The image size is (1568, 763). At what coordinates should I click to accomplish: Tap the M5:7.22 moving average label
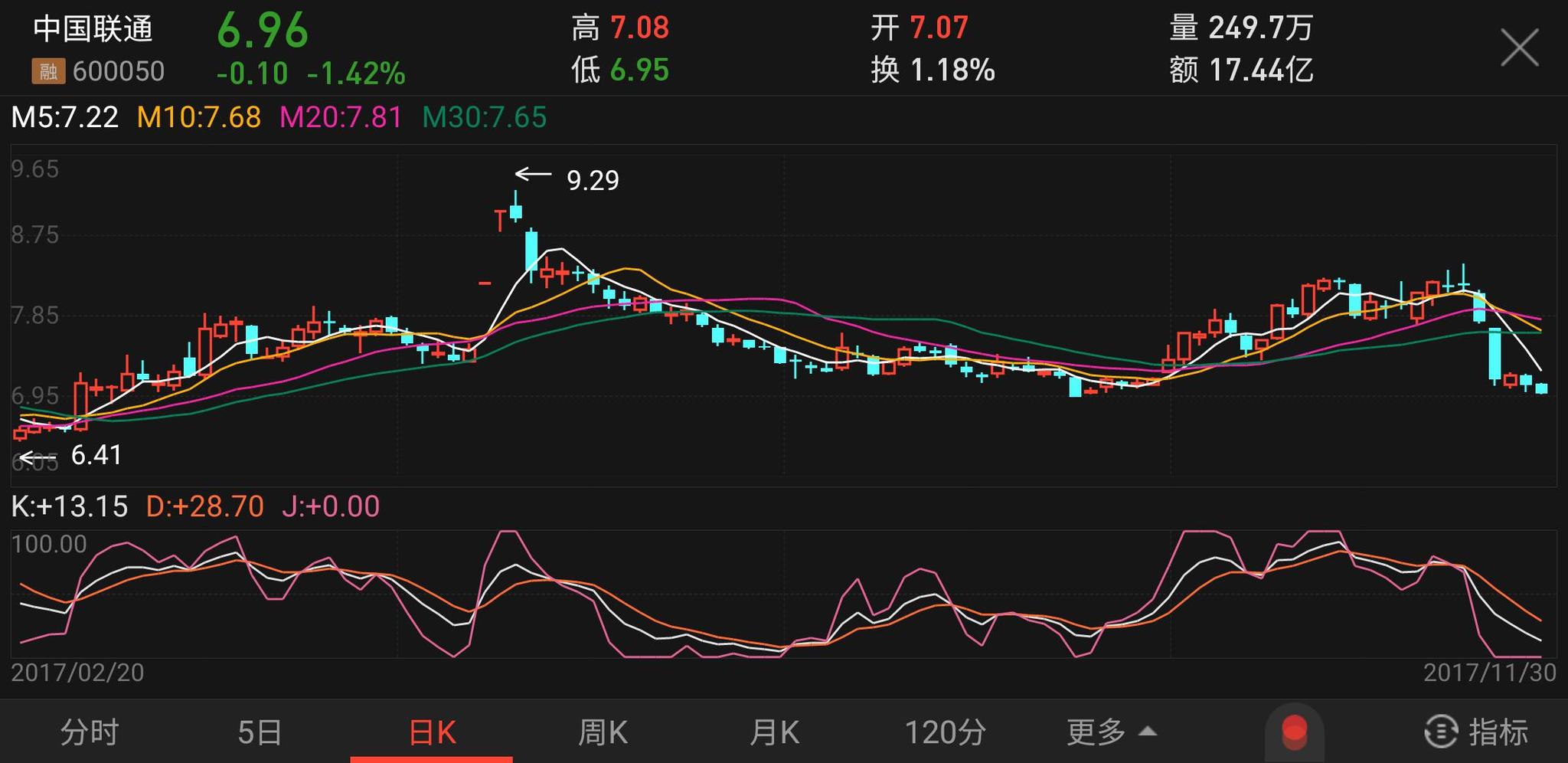(65, 117)
